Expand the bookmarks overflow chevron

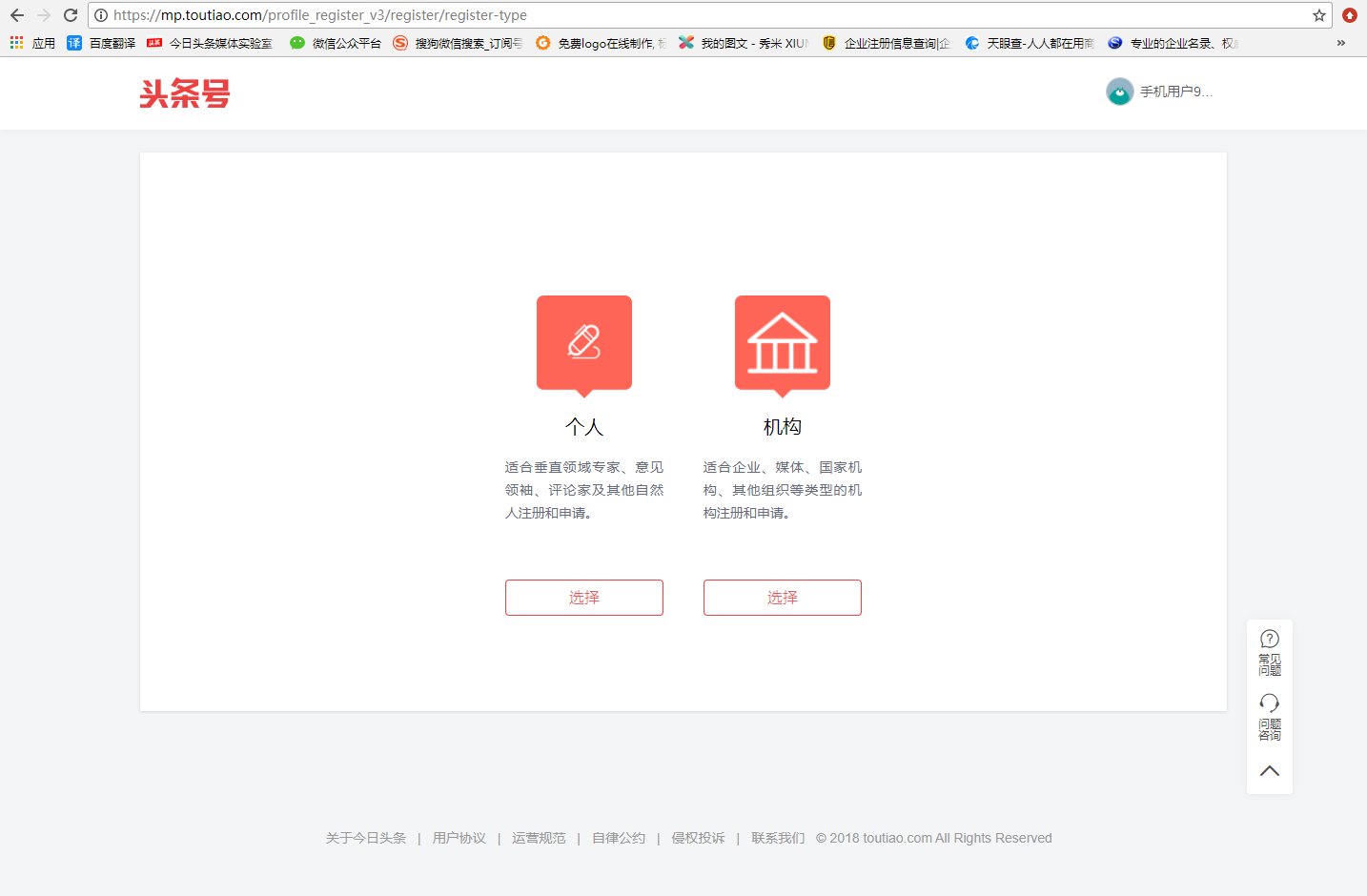tap(1340, 43)
